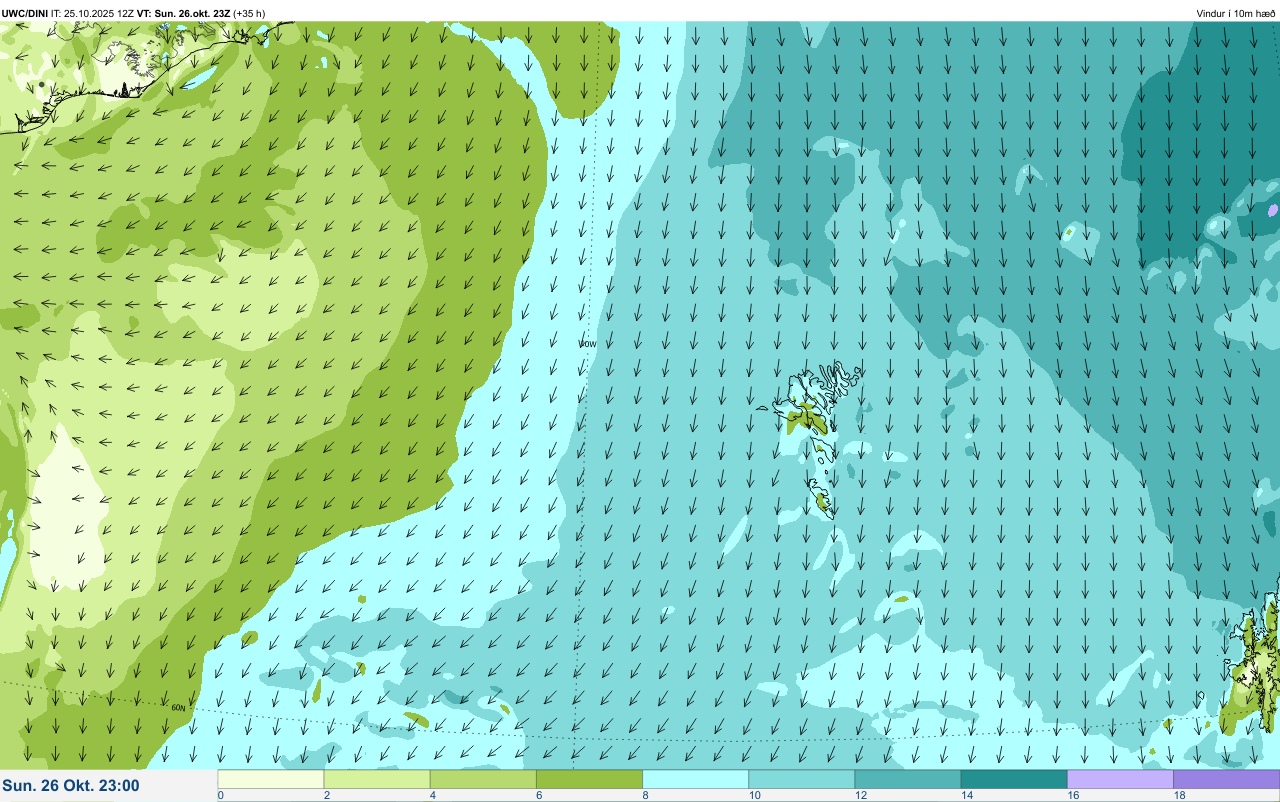The image size is (1280, 802).
Task: Click the 'VT: Sun. 26.okt. 23Z' valid time text
Action: click(183, 13)
